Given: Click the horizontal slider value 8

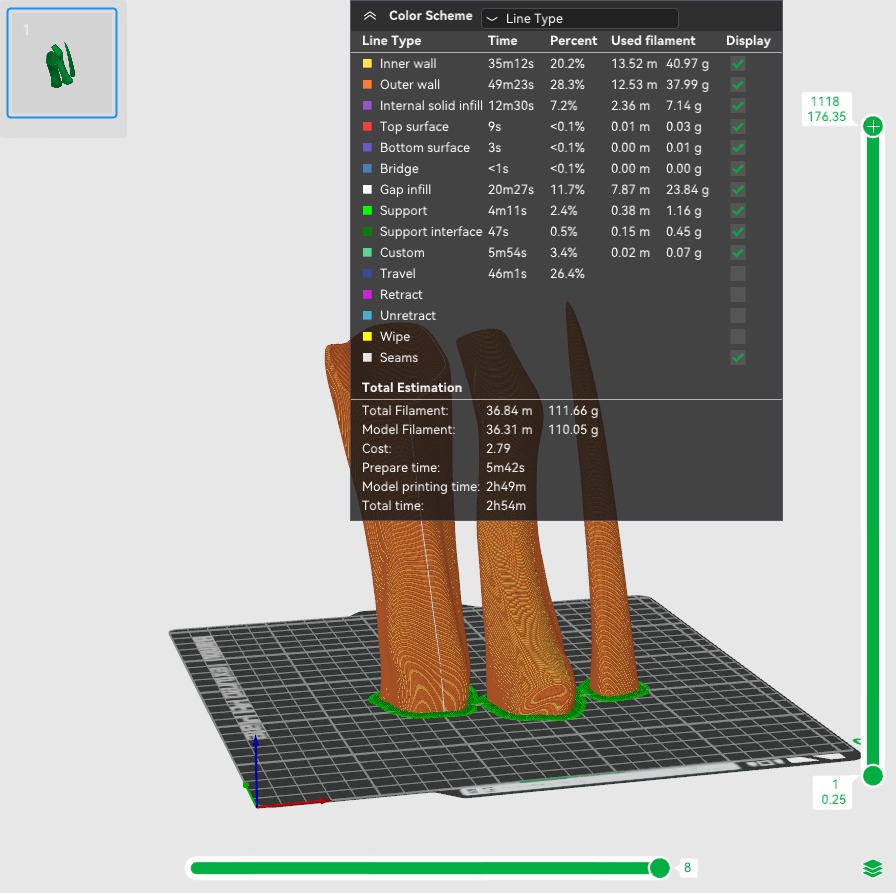Looking at the screenshot, I should click(687, 868).
